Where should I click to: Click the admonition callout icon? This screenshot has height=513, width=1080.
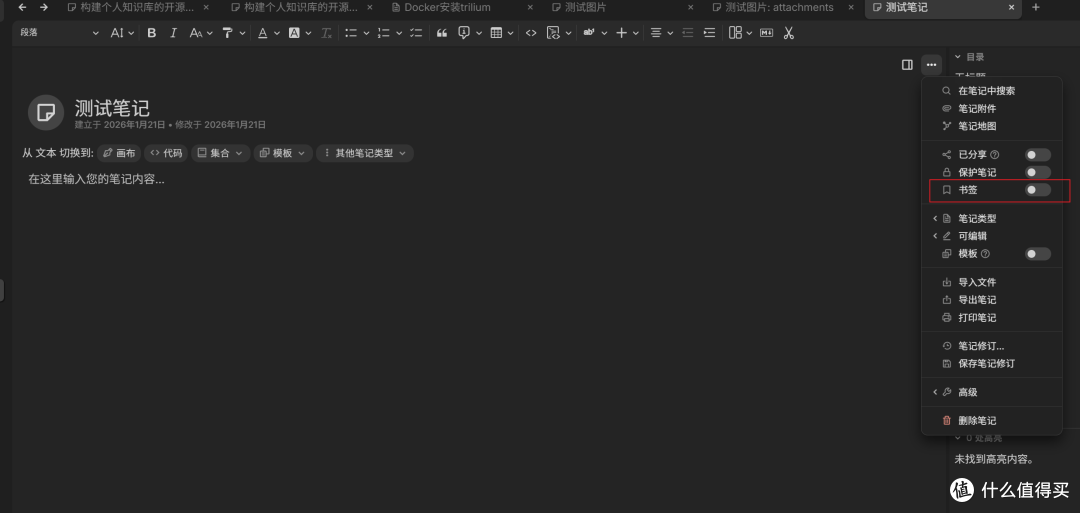point(464,32)
